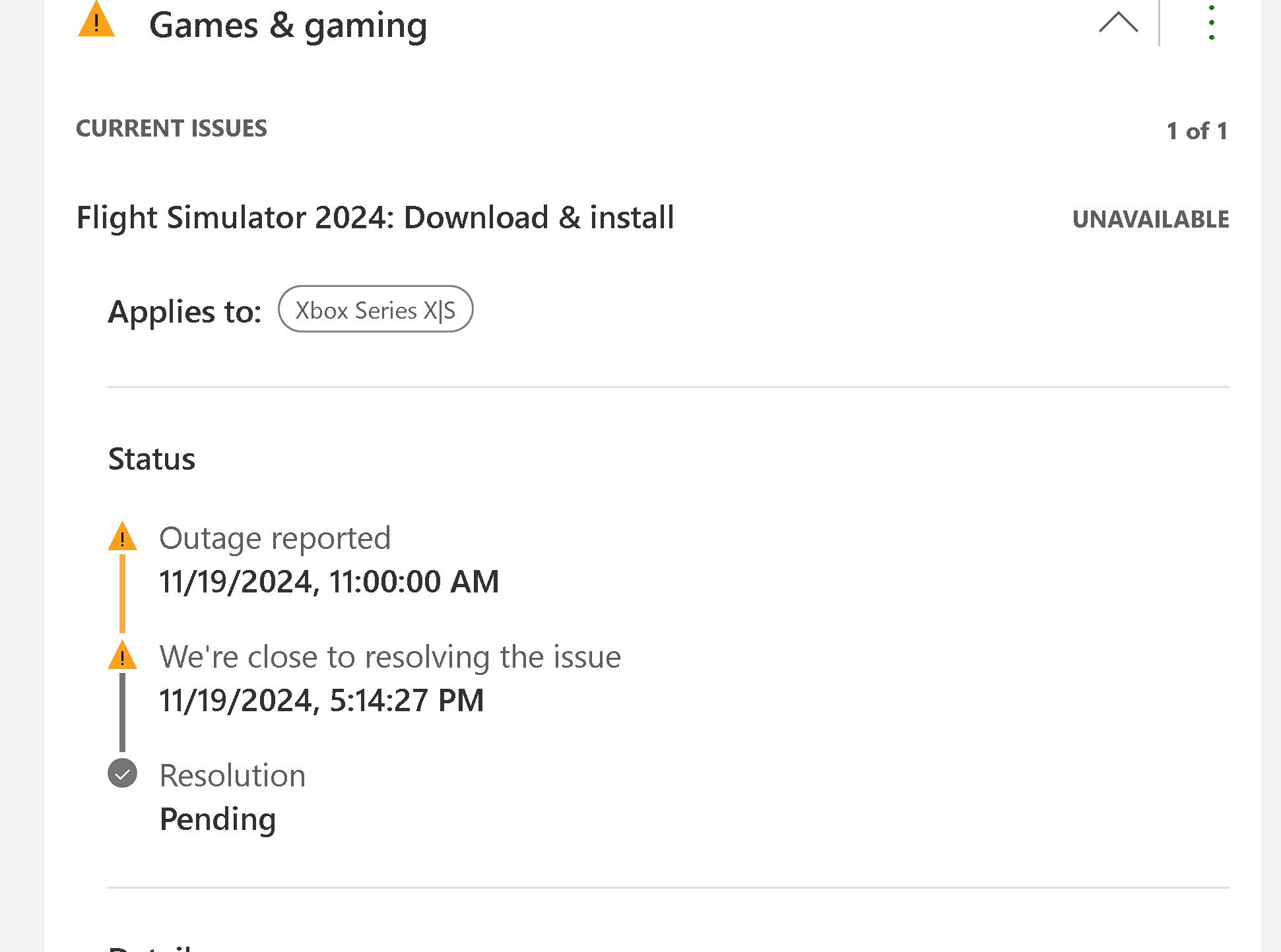Click the CURRENT ISSUES heading
The image size is (1281, 952).
pyautogui.click(x=172, y=128)
